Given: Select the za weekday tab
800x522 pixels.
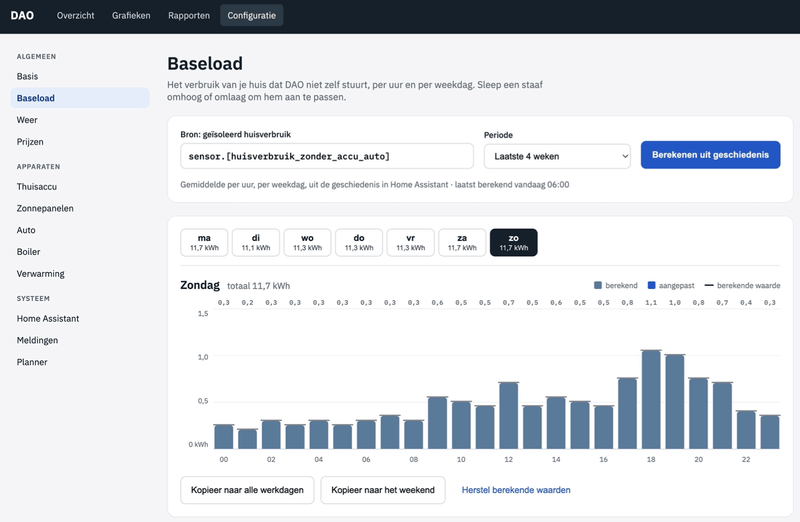Looking at the screenshot, I should coord(462,242).
